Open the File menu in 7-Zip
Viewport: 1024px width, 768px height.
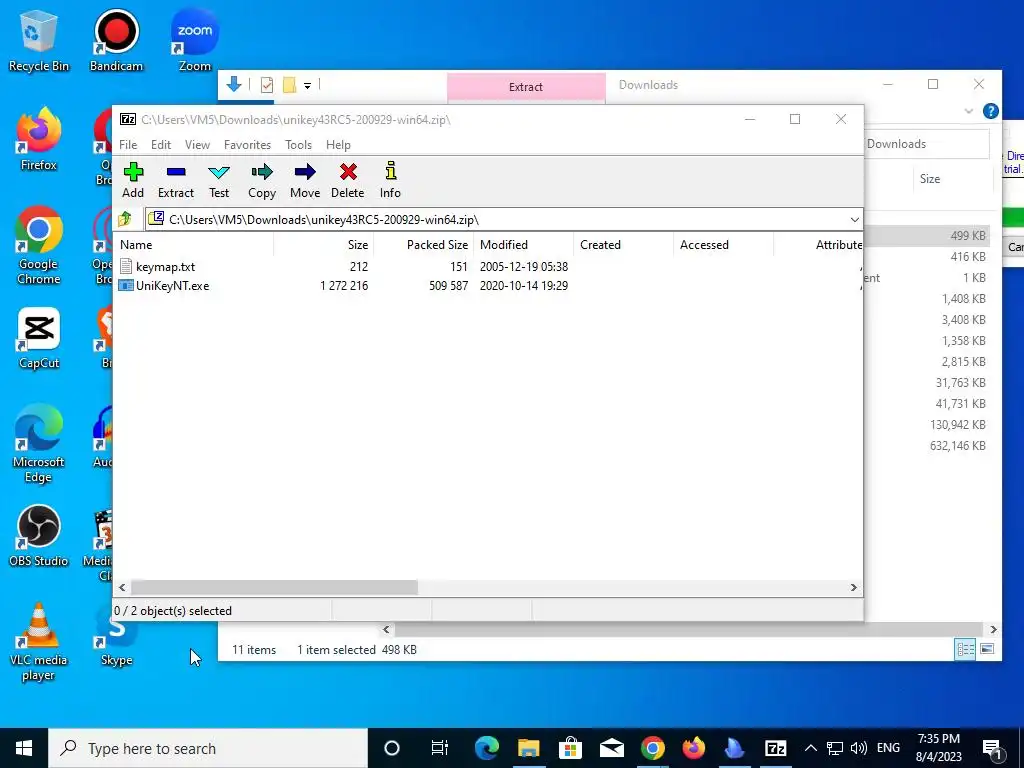(x=128, y=145)
